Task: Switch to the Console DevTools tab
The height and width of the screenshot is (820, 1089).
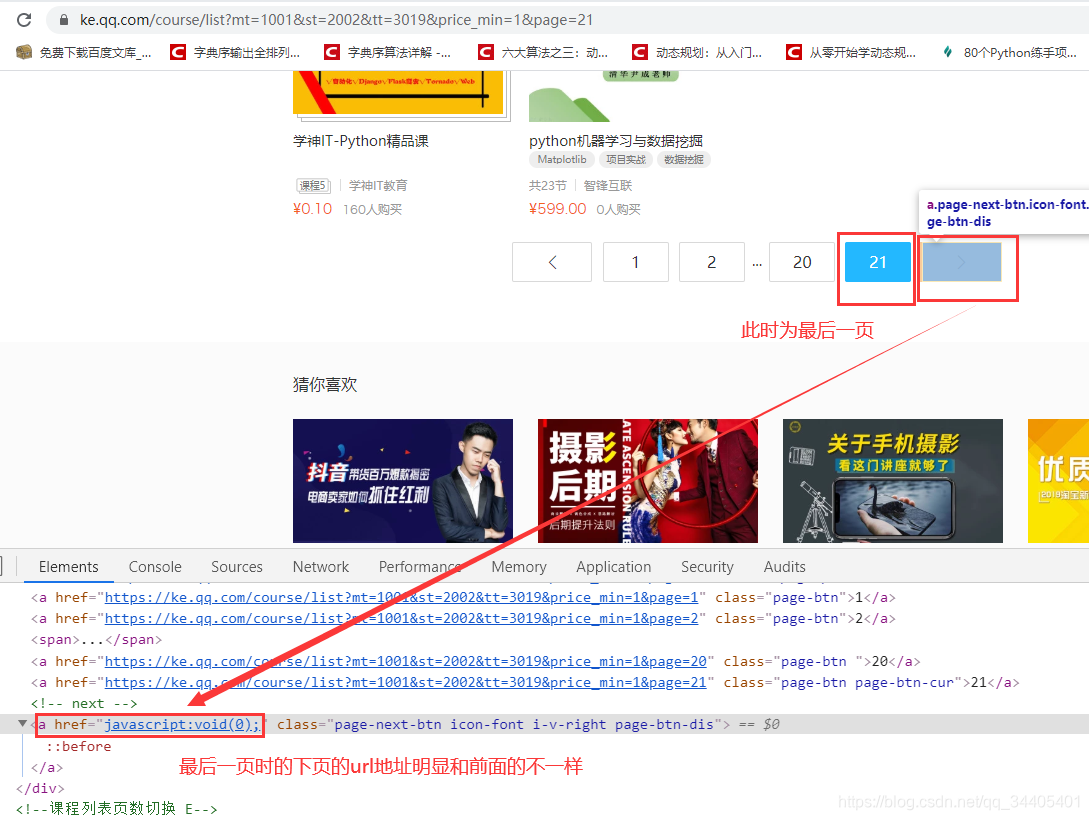Action: [x=155, y=567]
